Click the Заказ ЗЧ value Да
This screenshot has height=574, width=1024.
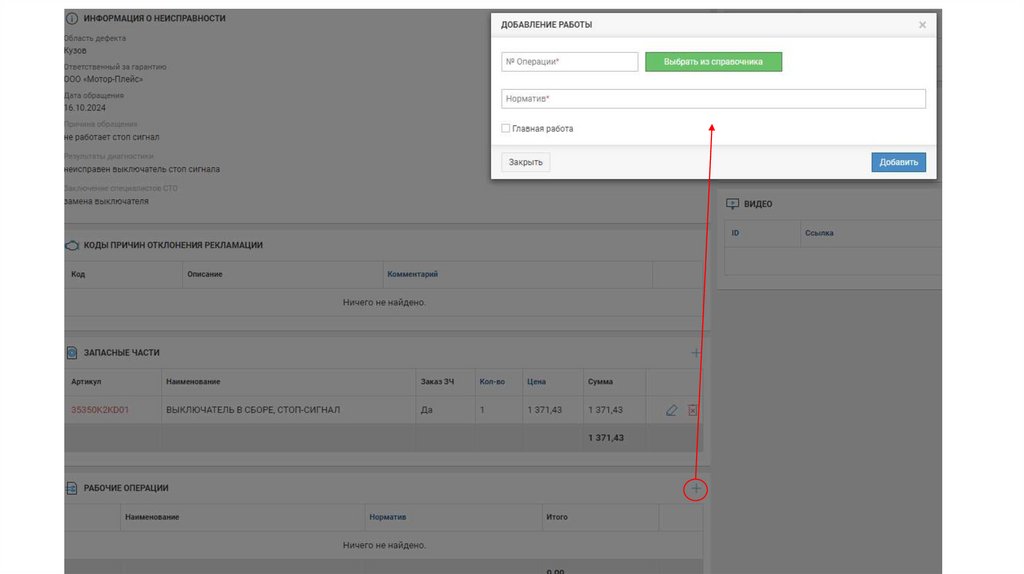[x=426, y=410]
